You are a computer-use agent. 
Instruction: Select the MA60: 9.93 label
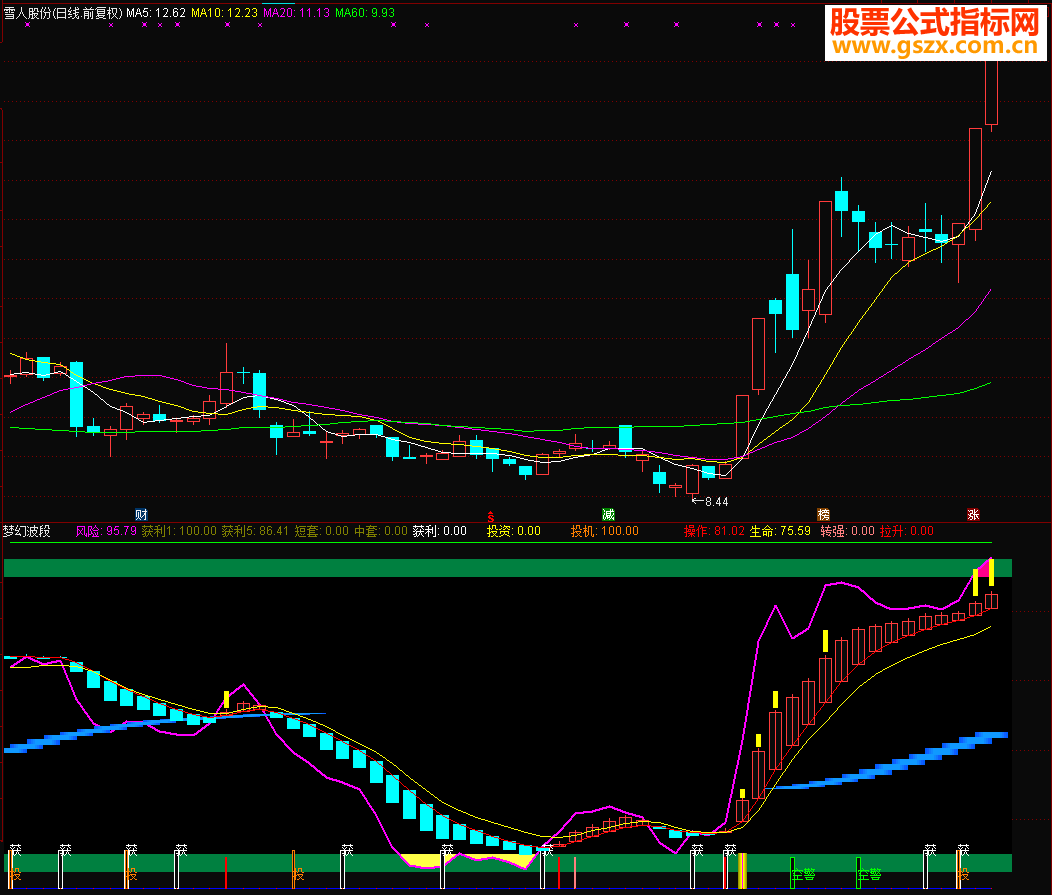(365, 13)
